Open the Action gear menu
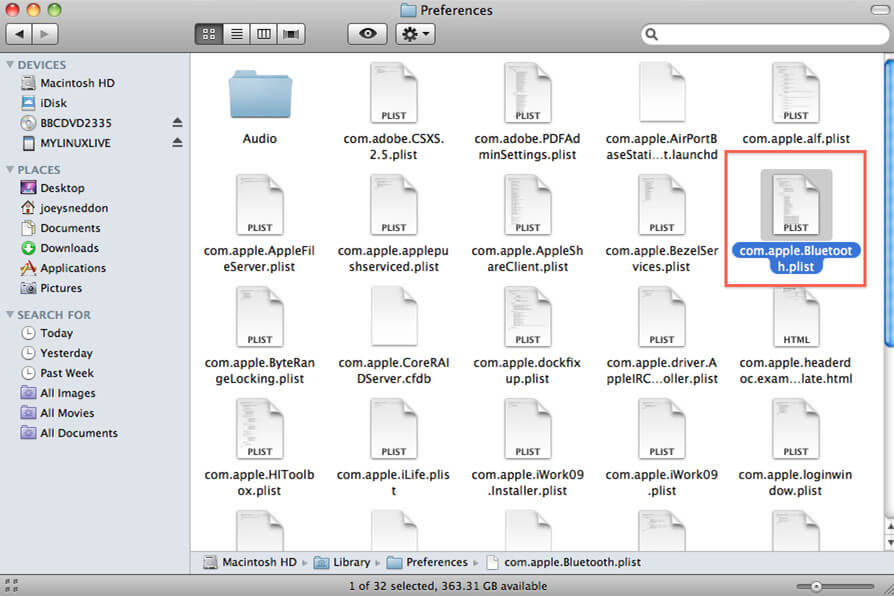The width and height of the screenshot is (894, 596). pyautogui.click(x=416, y=34)
